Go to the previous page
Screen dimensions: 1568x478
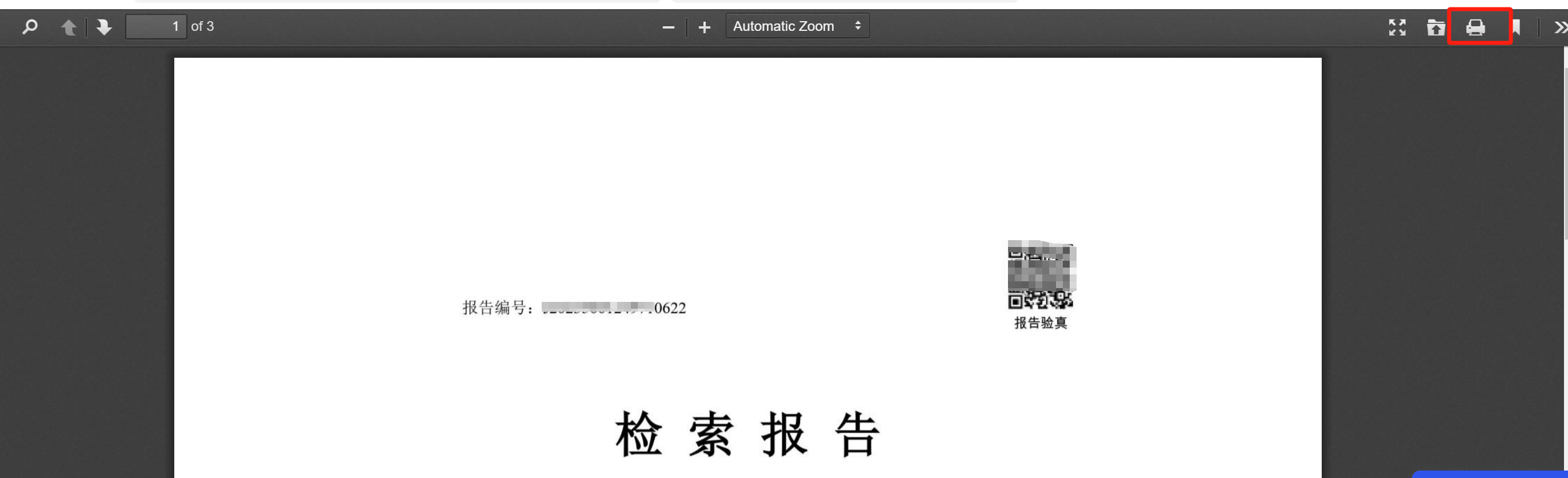click(x=69, y=27)
